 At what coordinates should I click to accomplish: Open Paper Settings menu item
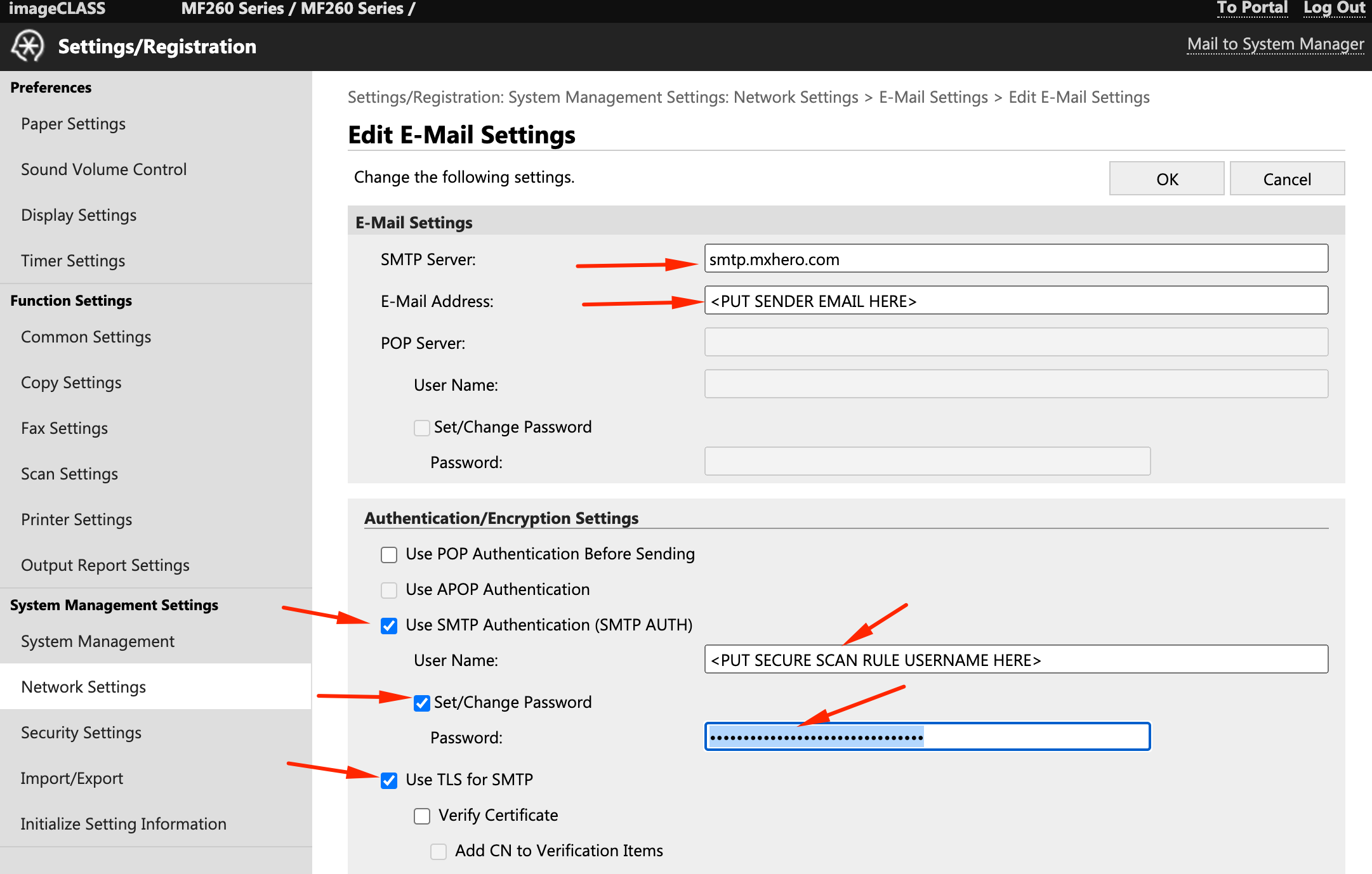click(73, 123)
